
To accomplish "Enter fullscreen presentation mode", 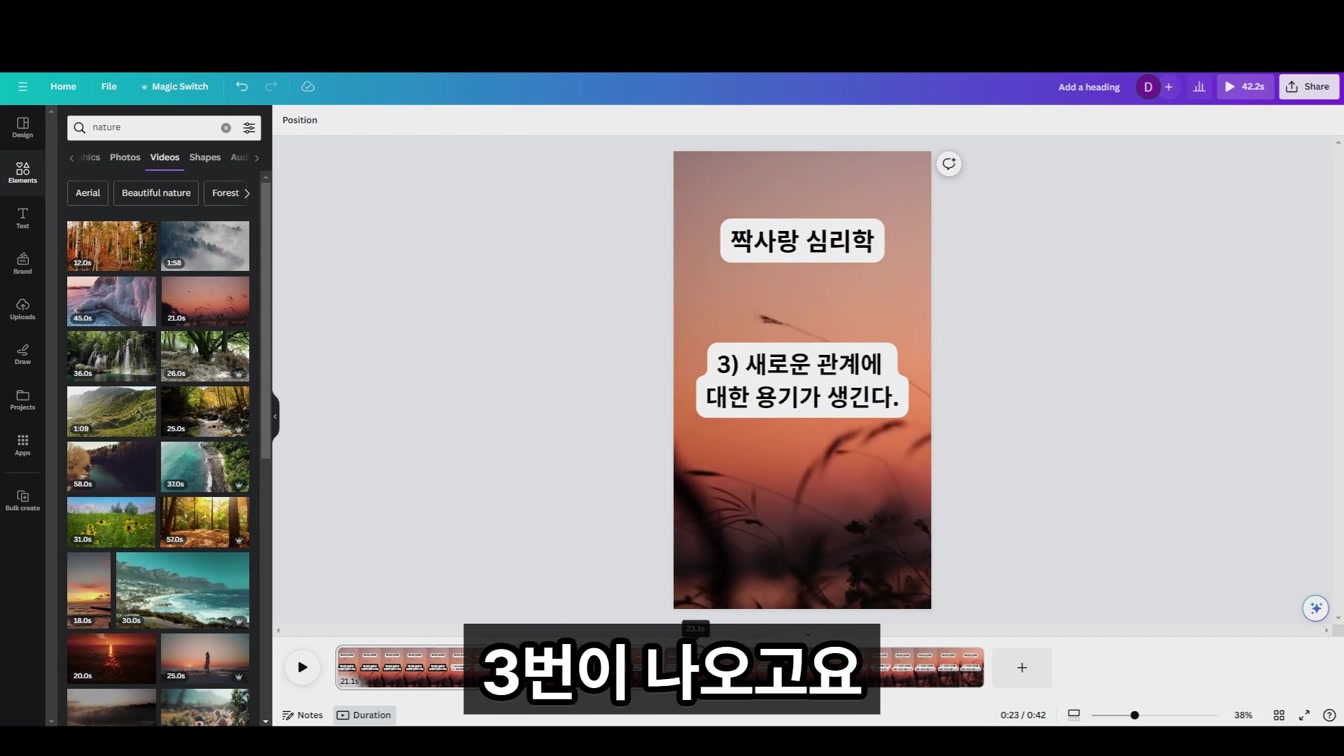I will [x=1304, y=715].
